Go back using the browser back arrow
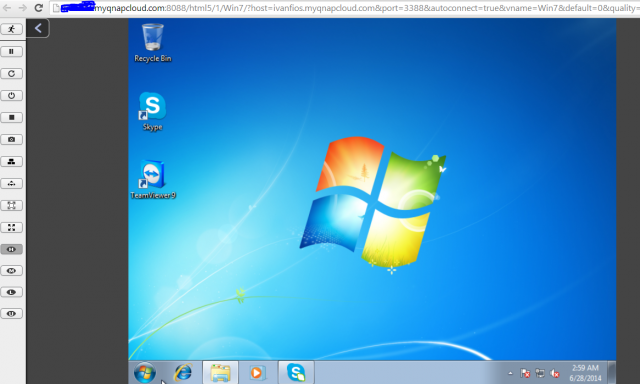The height and width of the screenshot is (384, 640). [7, 8]
